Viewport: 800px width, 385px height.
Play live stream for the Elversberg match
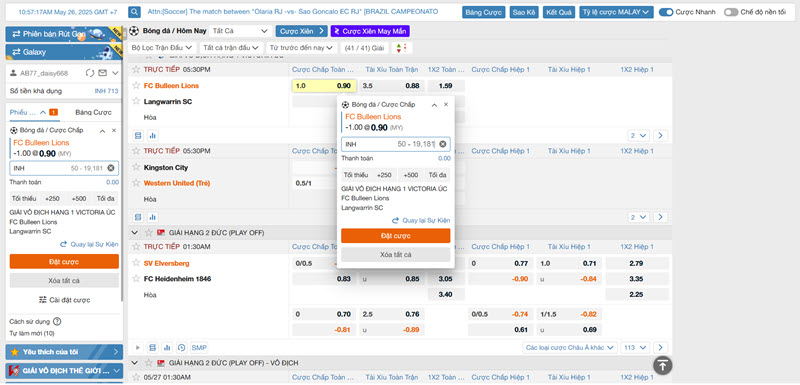click(138, 347)
